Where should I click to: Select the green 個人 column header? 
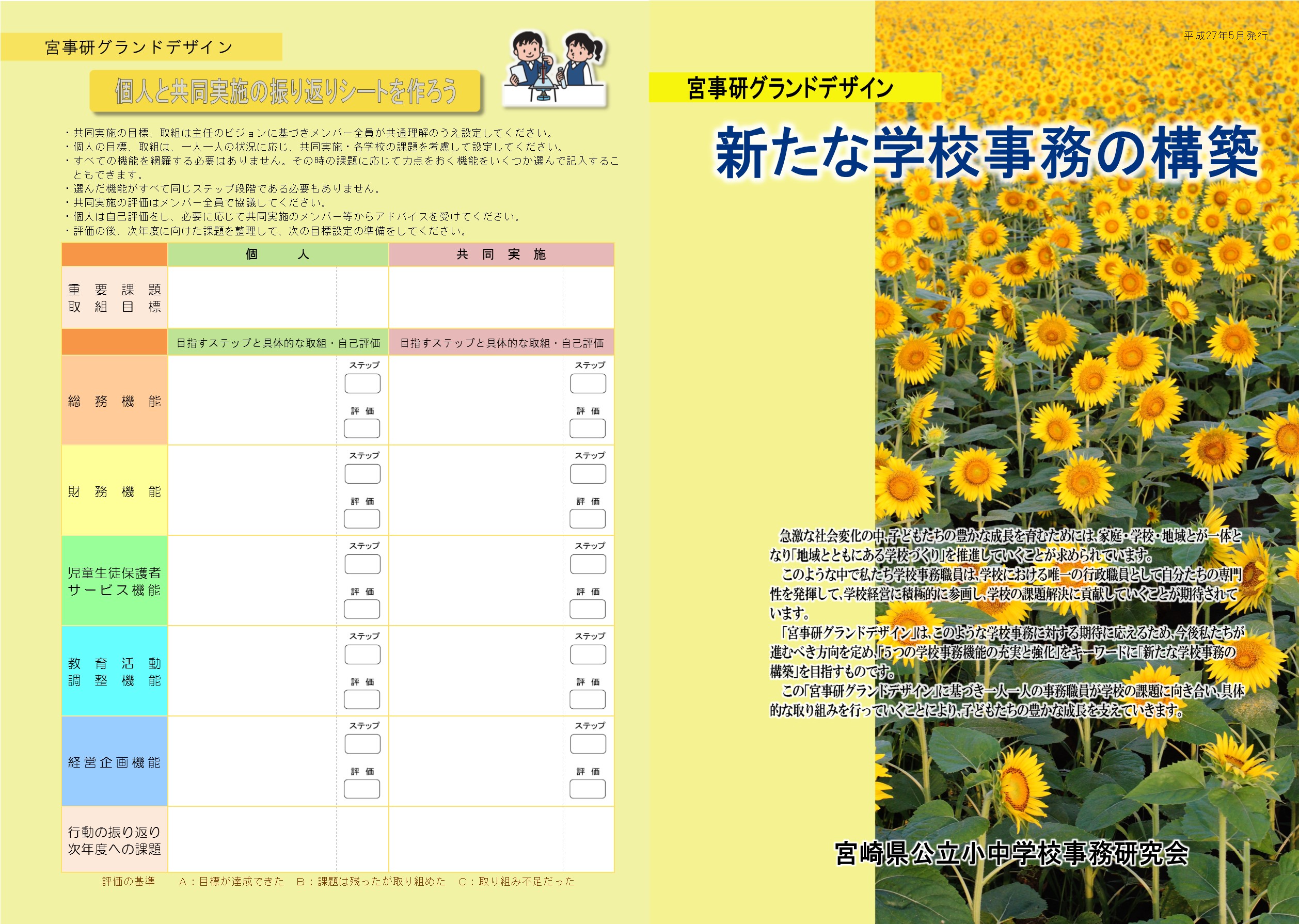pyautogui.click(x=278, y=254)
